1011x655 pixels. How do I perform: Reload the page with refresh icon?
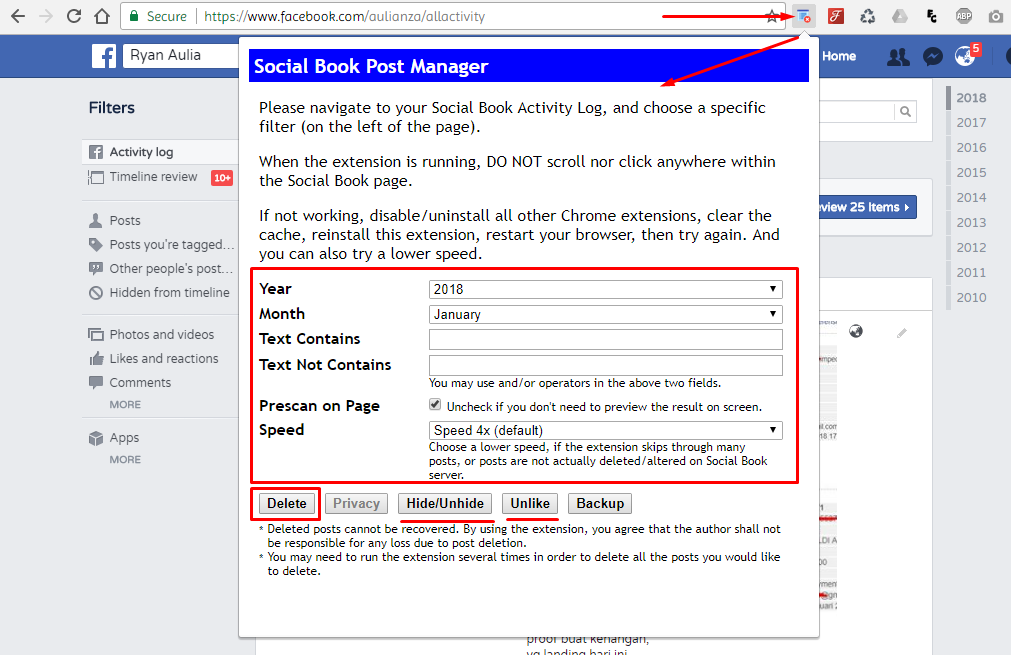74,16
